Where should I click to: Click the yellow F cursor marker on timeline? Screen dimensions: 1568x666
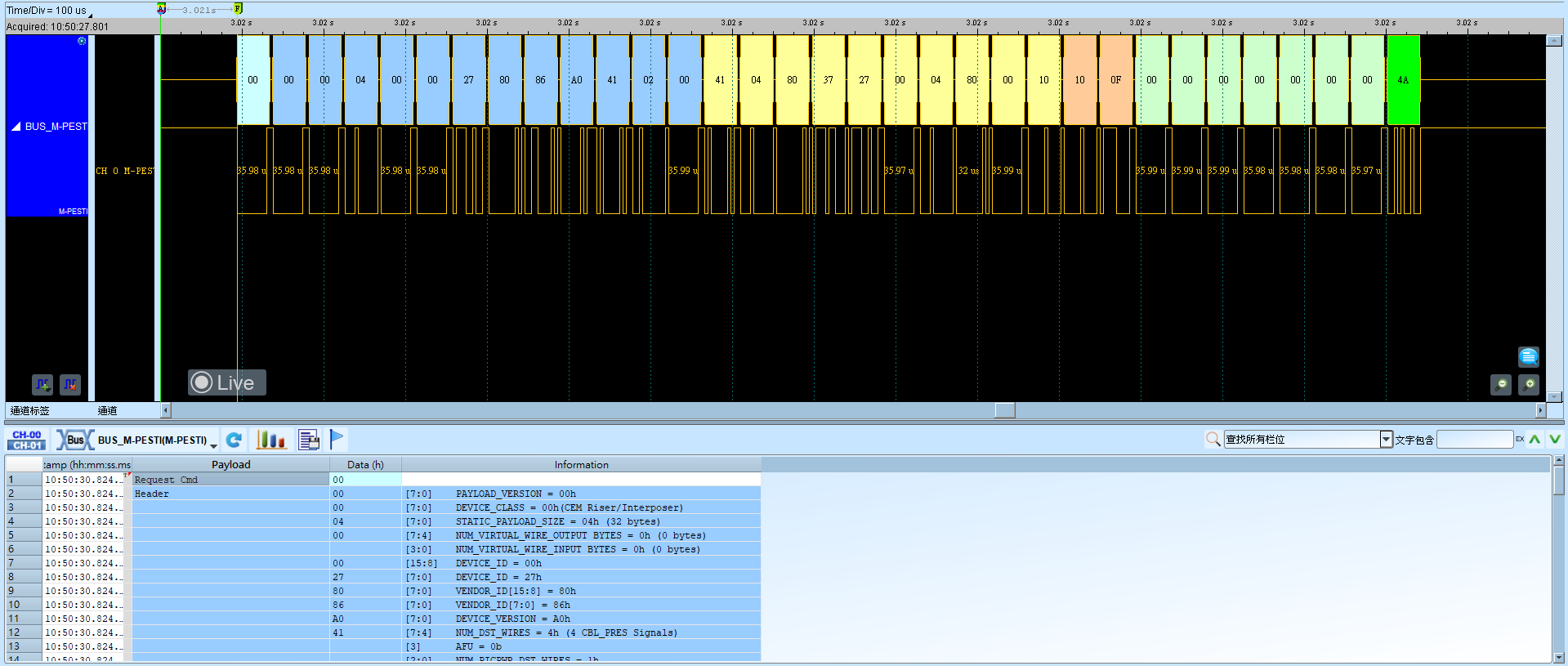pyautogui.click(x=238, y=8)
